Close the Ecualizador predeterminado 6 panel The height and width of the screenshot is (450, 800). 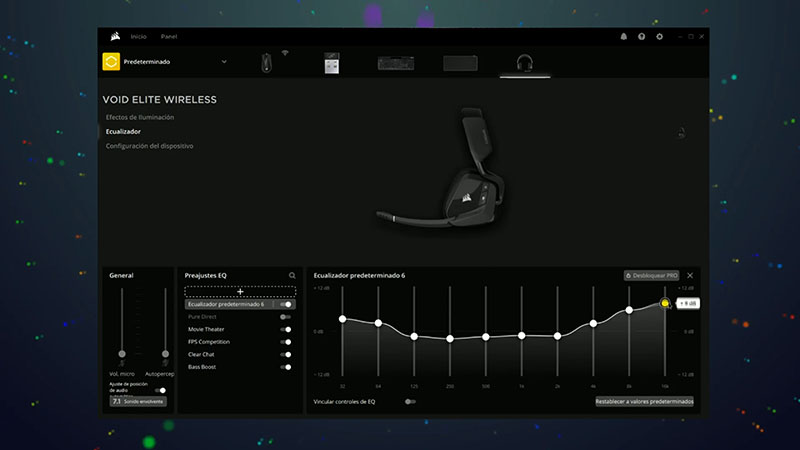690,276
